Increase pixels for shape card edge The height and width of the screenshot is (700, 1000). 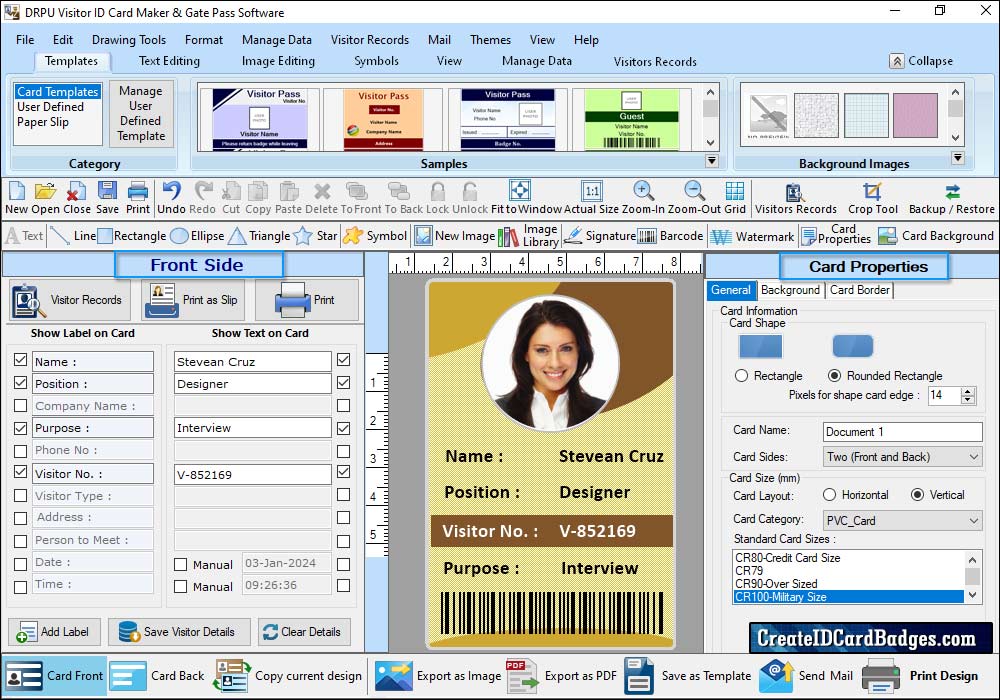pos(968,391)
